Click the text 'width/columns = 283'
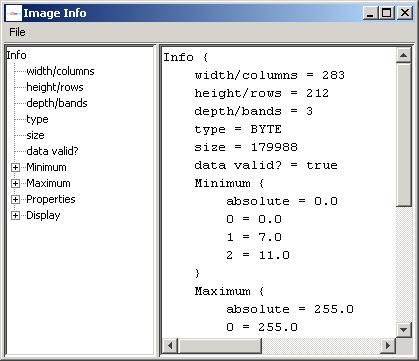This screenshot has width=419, height=361. (270, 75)
